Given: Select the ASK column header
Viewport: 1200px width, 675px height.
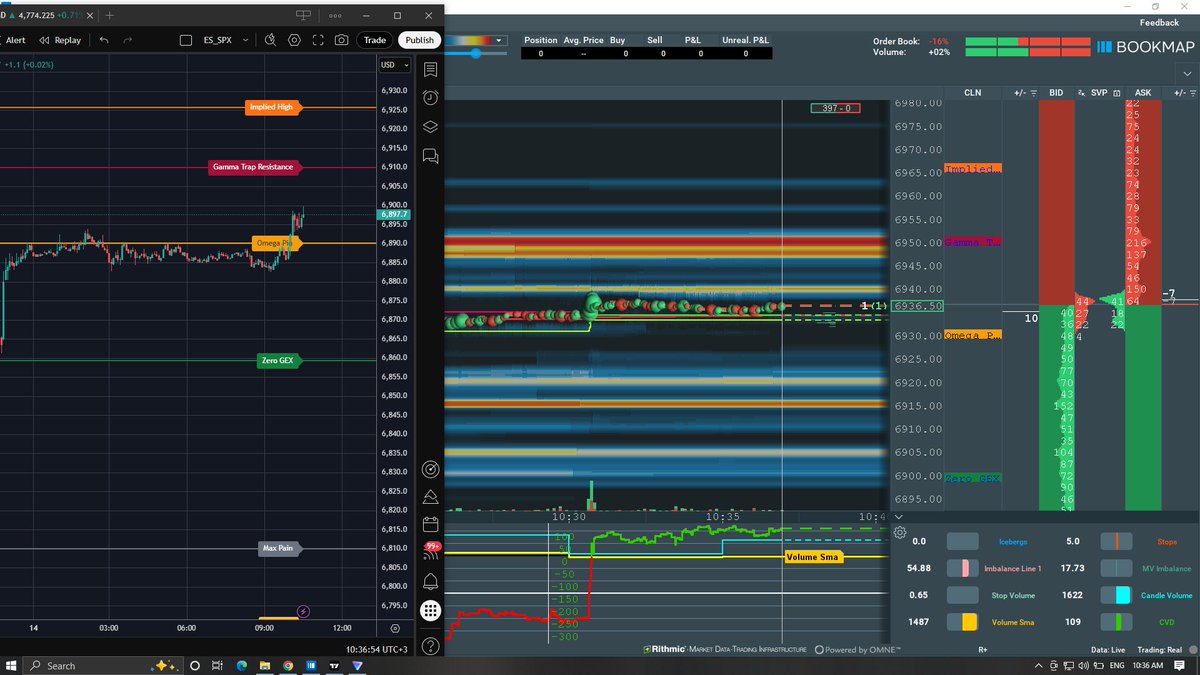Looking at the screenshot, I should (x=1143, y=92).
